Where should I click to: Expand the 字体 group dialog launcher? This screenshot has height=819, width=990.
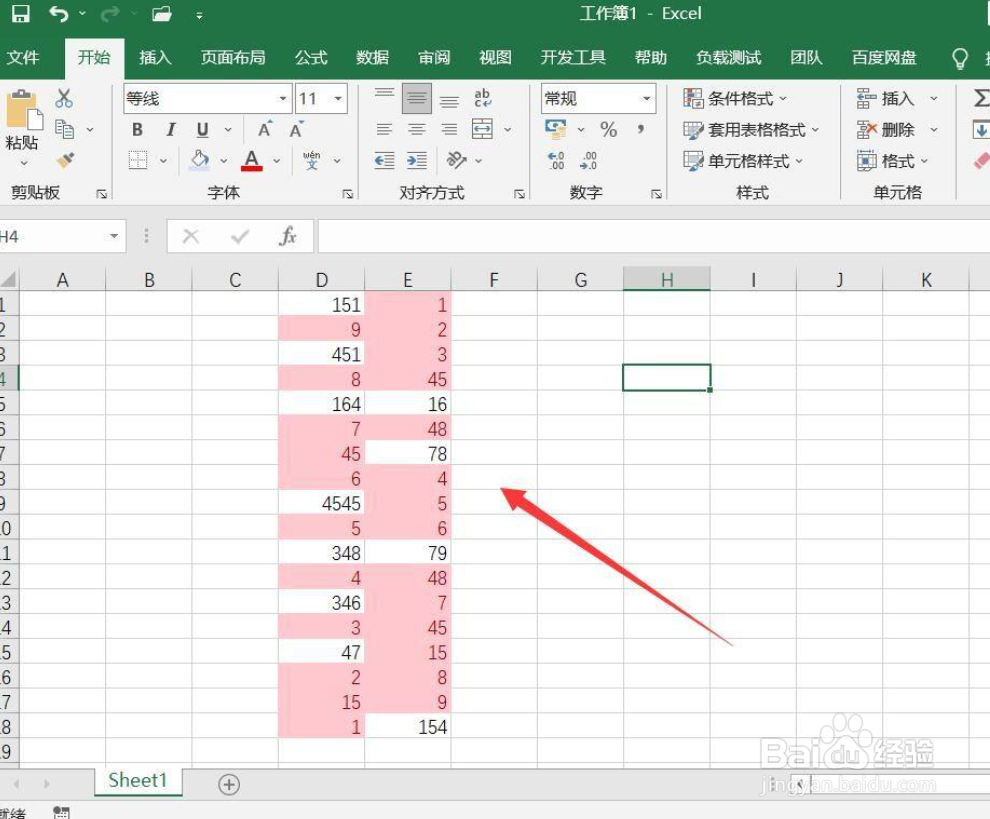pos(347,194)
